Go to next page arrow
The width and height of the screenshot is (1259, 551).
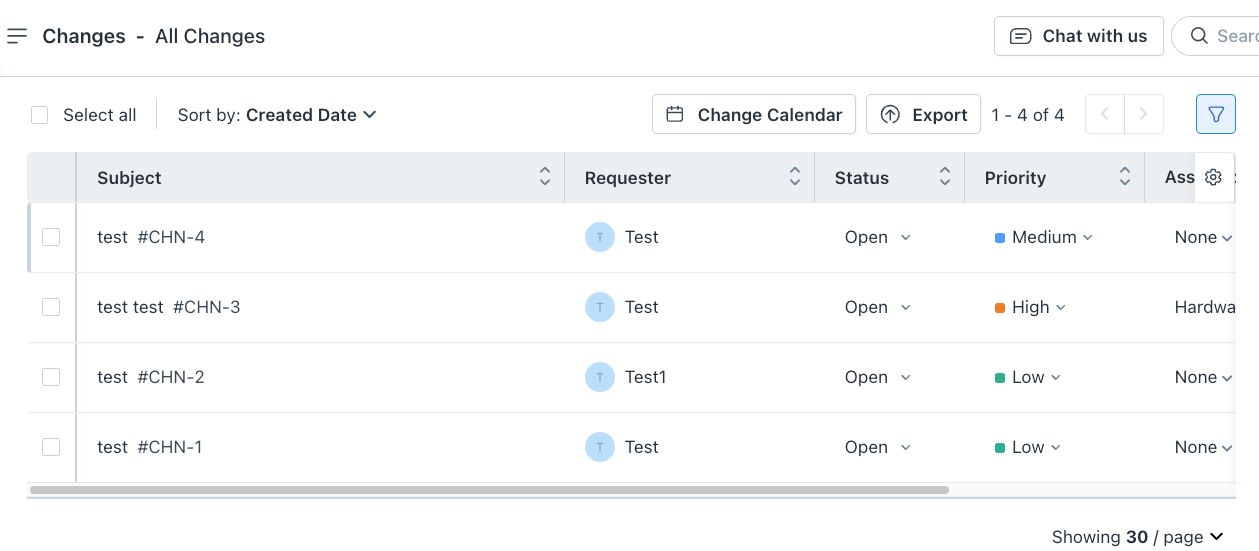coord(1144,115)
